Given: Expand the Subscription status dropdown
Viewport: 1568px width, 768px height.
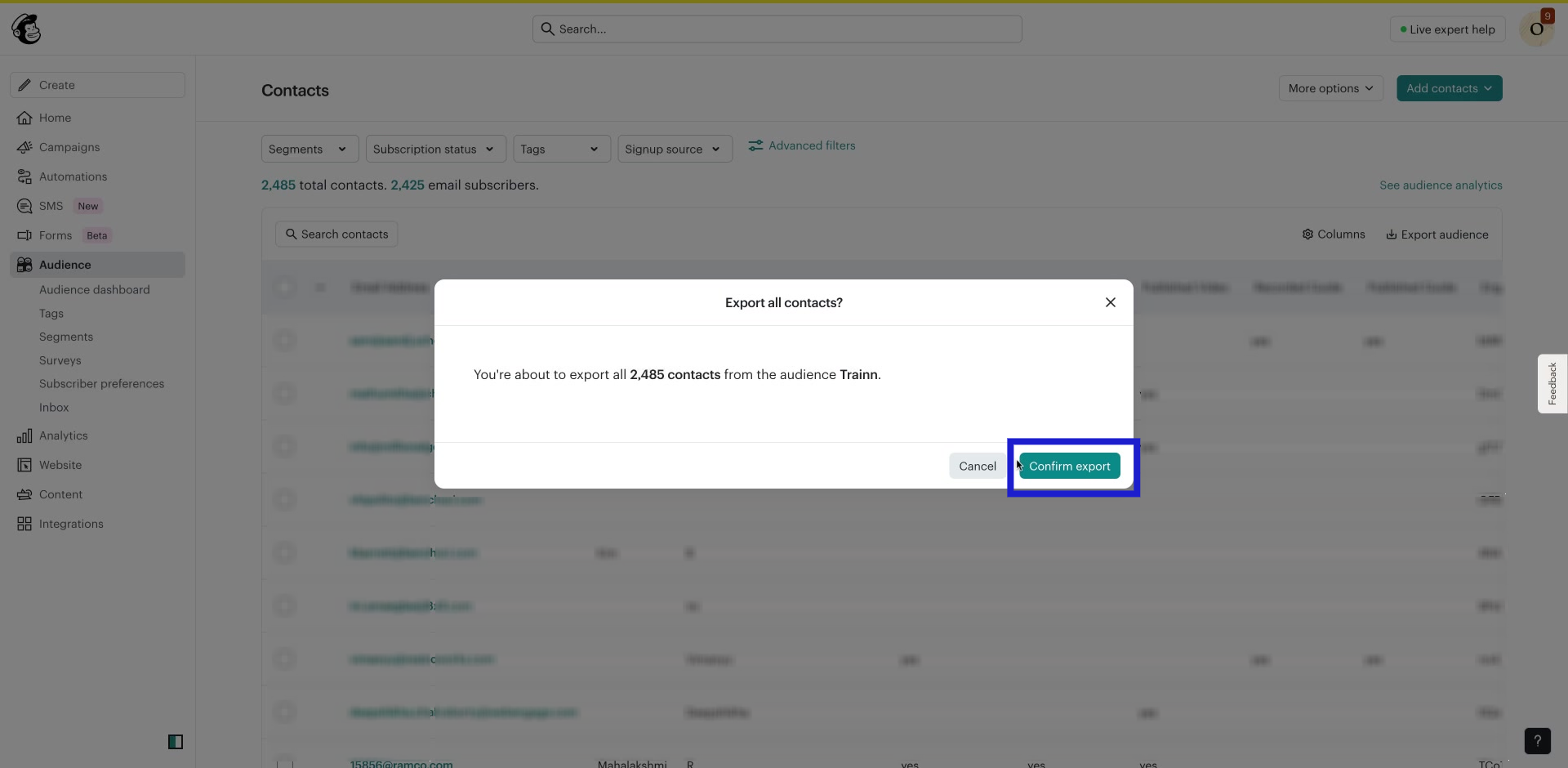Looking at the screenshot, I should pos(434,149).
